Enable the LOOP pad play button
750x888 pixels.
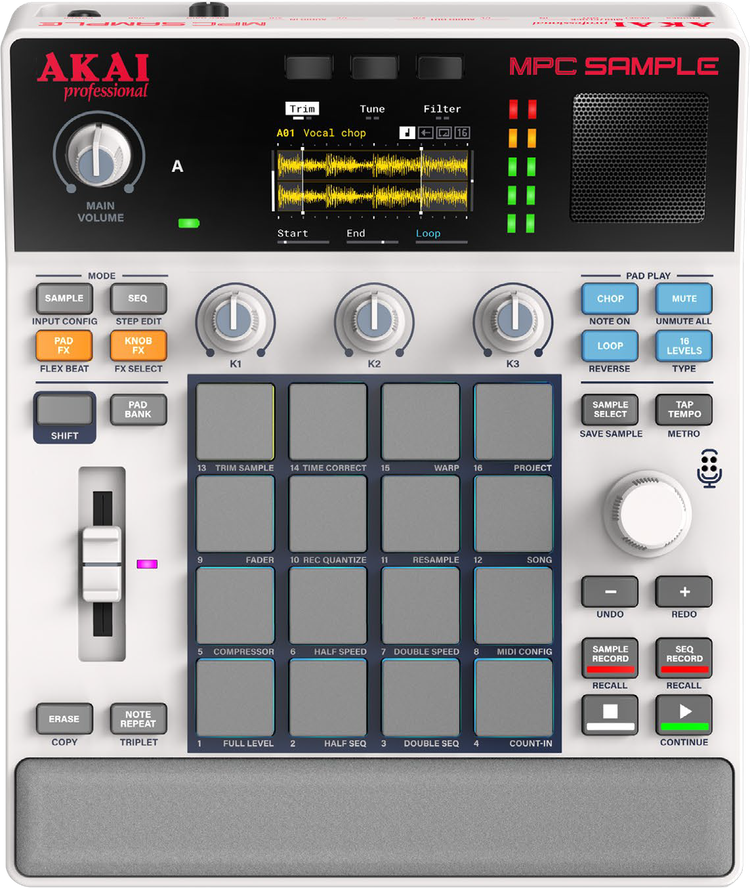point(610,345)
